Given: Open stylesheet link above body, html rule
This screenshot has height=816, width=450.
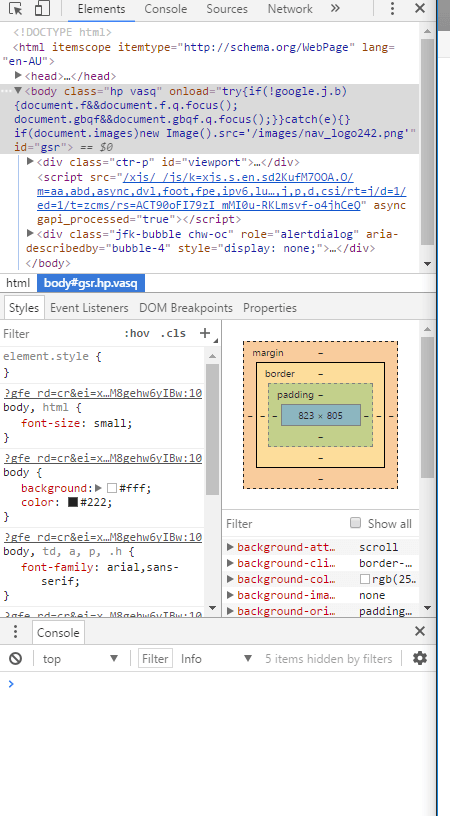Looking at the screenshot, I should tap(103, 393).
